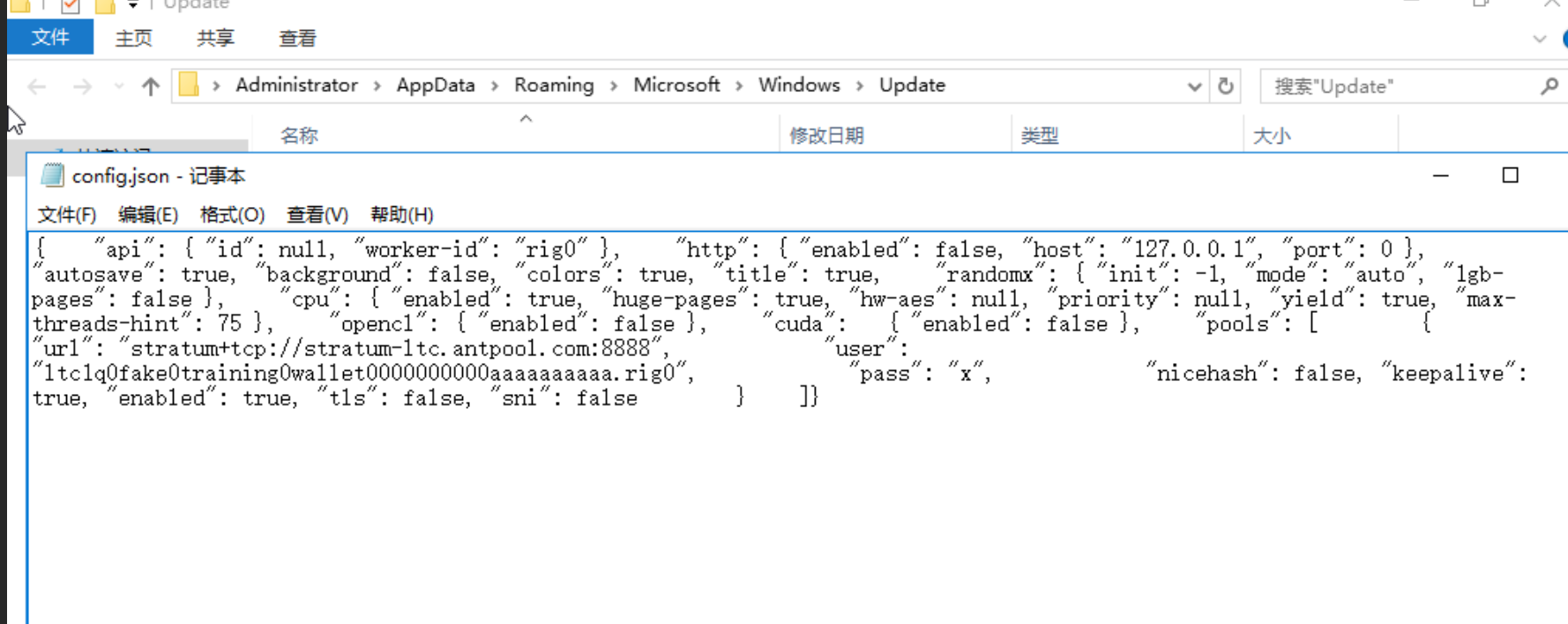Switch to the 共享 ribbon tab
Screen dimensions: 1568x624
tap(216, 38)
